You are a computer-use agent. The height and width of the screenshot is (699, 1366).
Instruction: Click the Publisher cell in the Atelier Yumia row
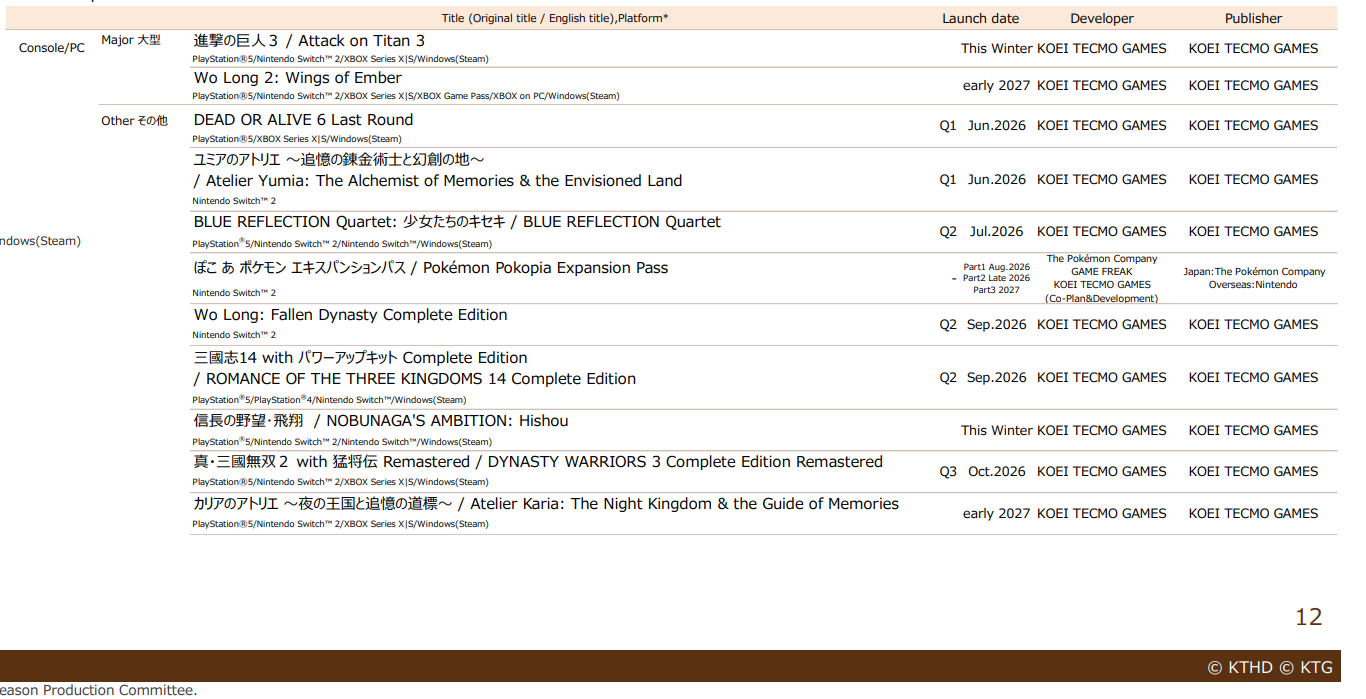click(x=1253, y=180)
